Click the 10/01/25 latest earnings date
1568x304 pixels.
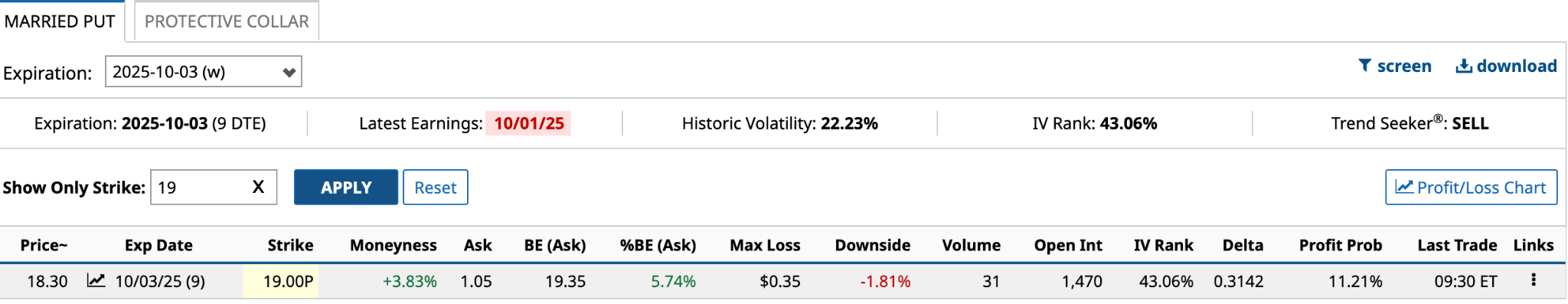point(528,123)
